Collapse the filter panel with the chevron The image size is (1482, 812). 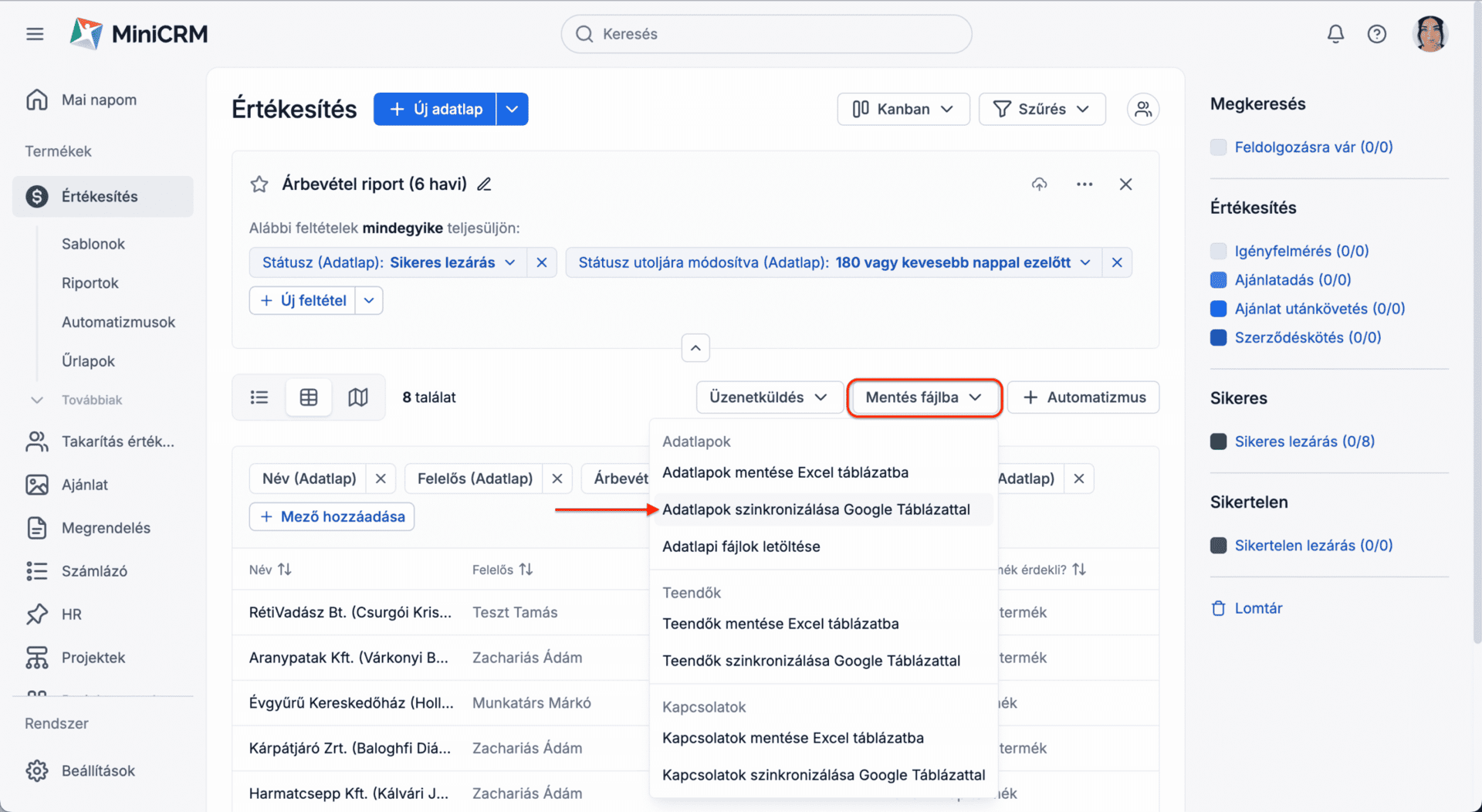click(695, 348)
